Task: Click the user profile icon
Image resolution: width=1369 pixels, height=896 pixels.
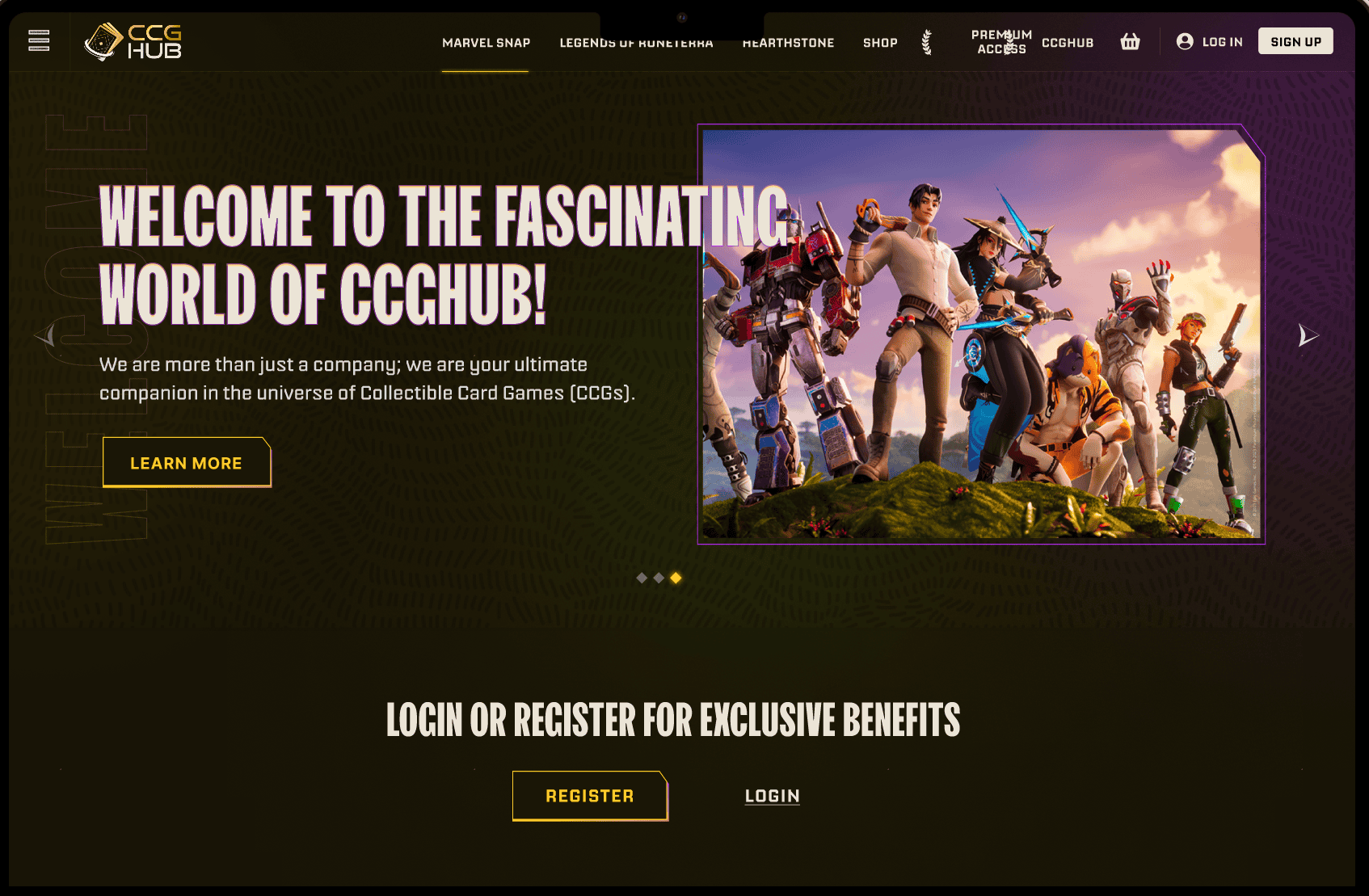Action: (1185, 41)
